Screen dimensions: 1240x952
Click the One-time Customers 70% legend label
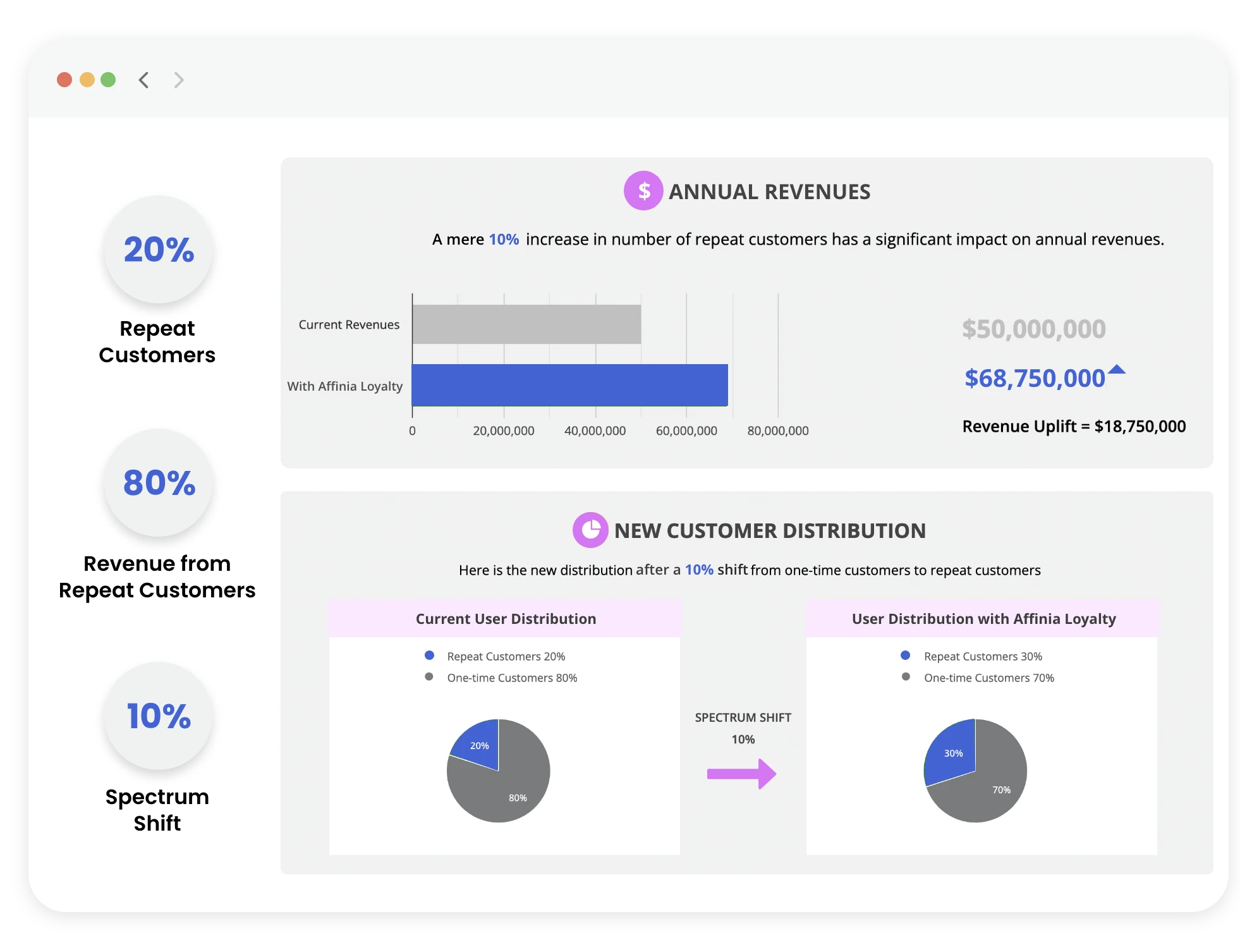tap(989, 678)
